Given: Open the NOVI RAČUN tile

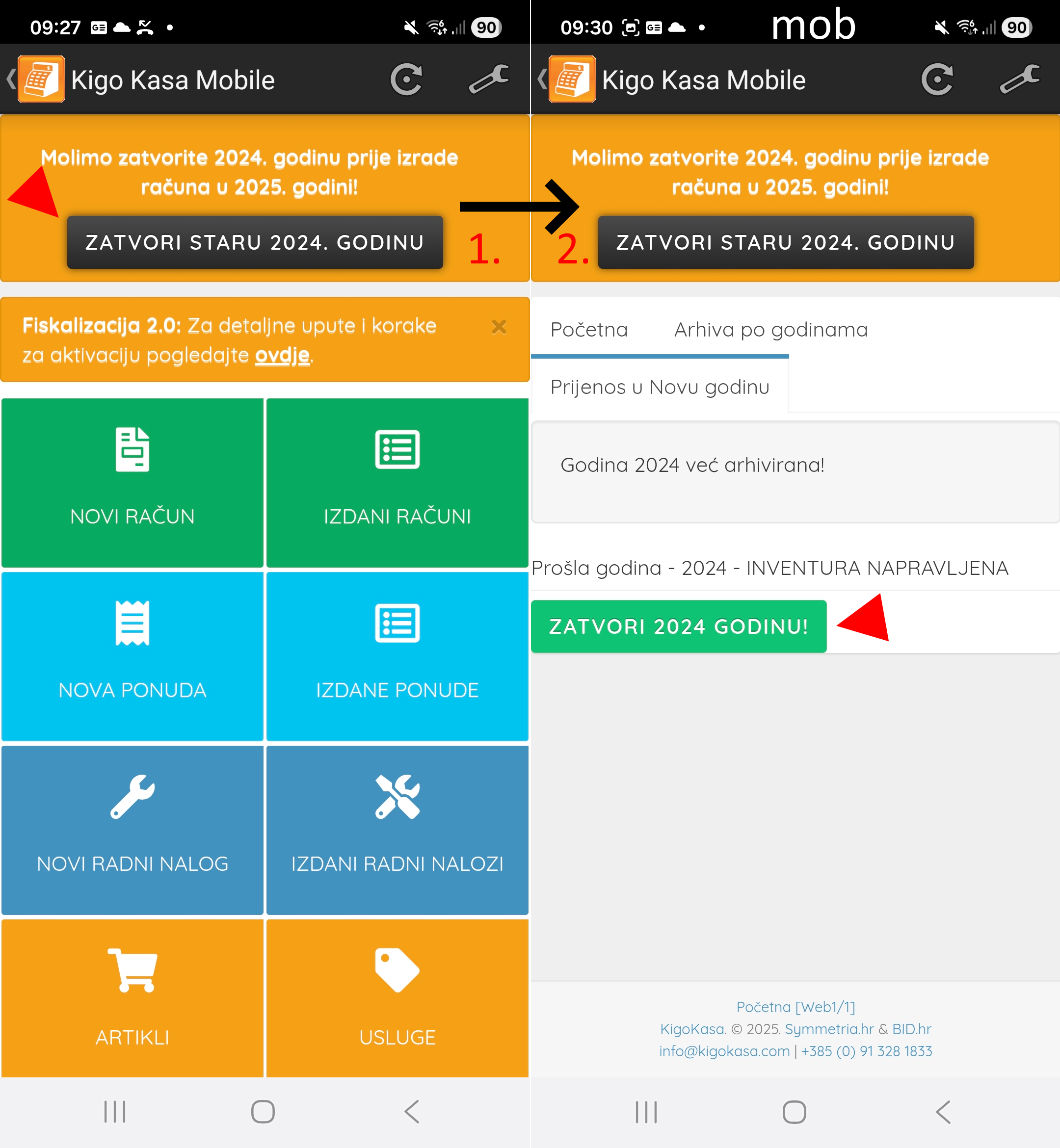Looking at the screenshot, I should click(132, 483).
